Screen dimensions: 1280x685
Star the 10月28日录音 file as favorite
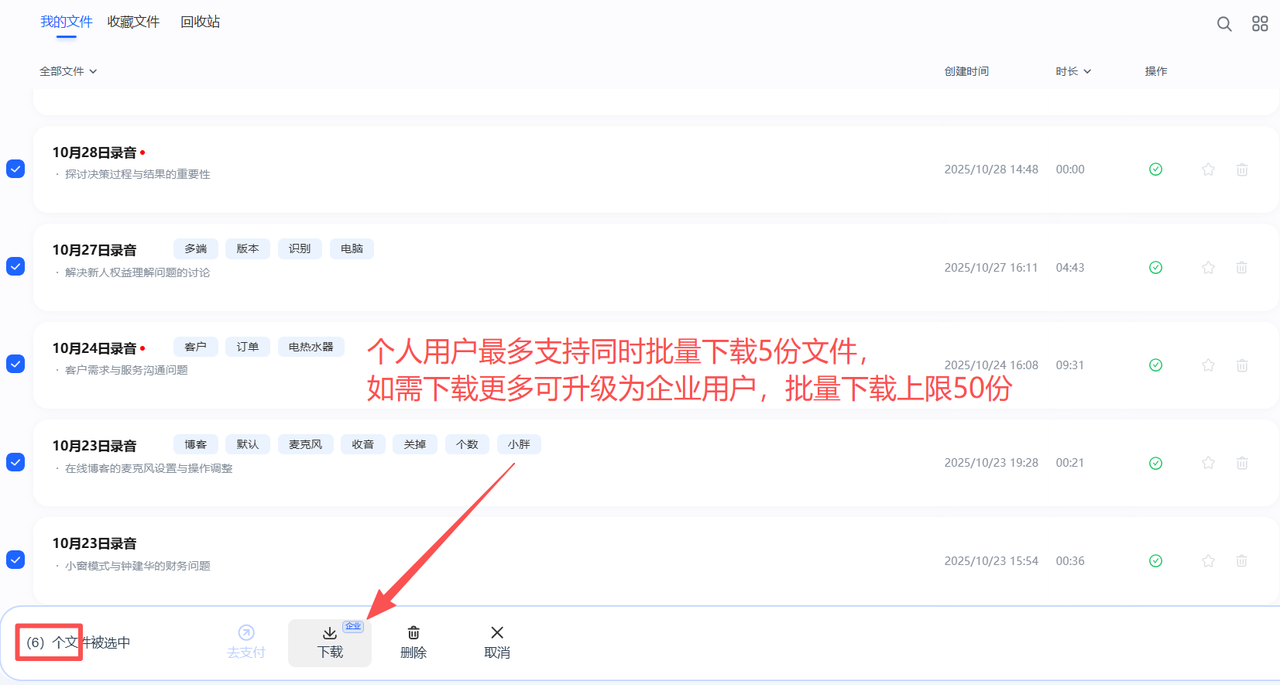click(x=1208, y=170)
